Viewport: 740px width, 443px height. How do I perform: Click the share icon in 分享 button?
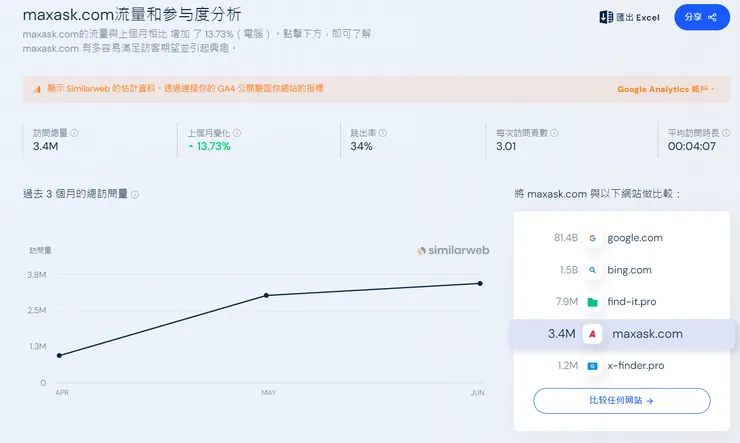pos(712,17)
